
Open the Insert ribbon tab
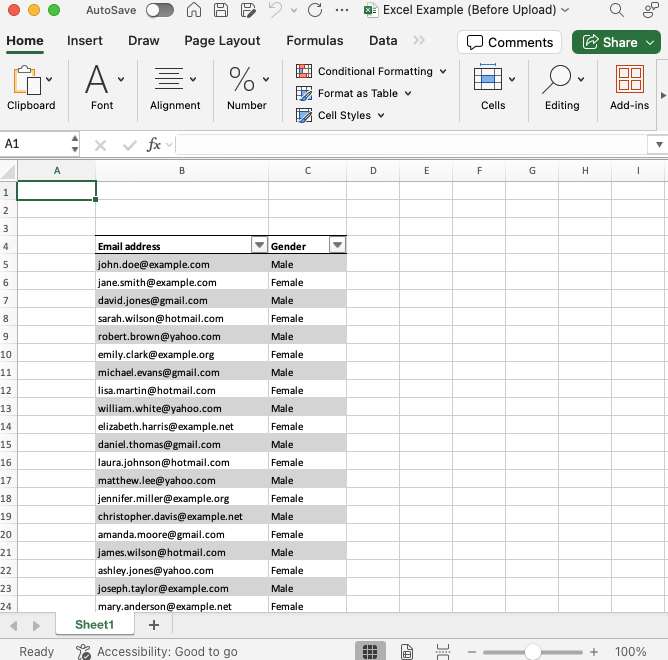tap(85, 41)
